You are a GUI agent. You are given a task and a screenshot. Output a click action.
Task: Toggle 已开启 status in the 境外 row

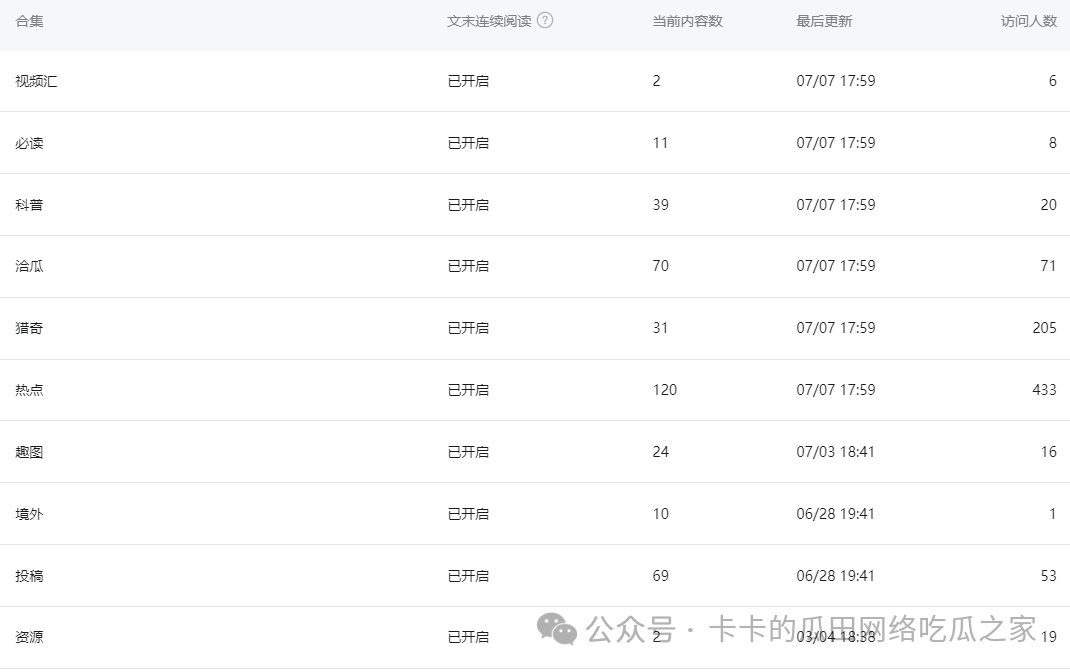(x=468, y=514)
